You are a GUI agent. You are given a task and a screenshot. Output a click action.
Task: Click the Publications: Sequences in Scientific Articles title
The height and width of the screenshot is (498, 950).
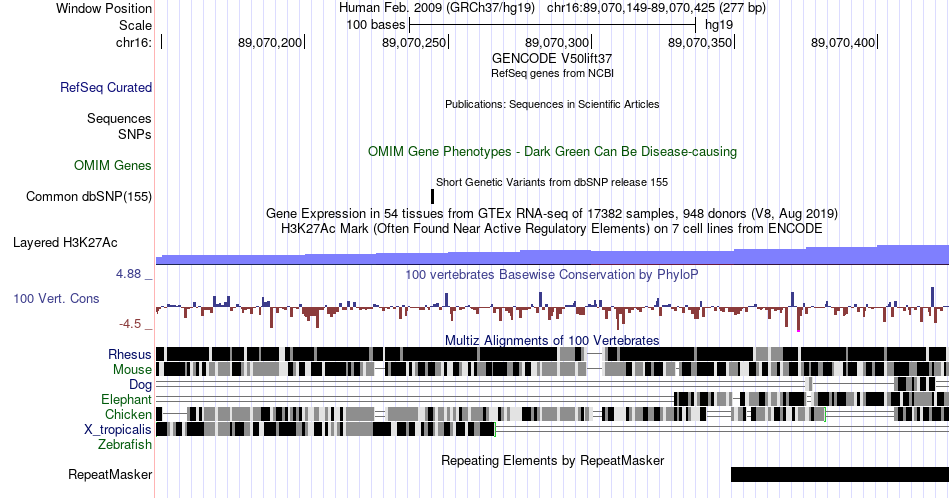coord(552,104)
